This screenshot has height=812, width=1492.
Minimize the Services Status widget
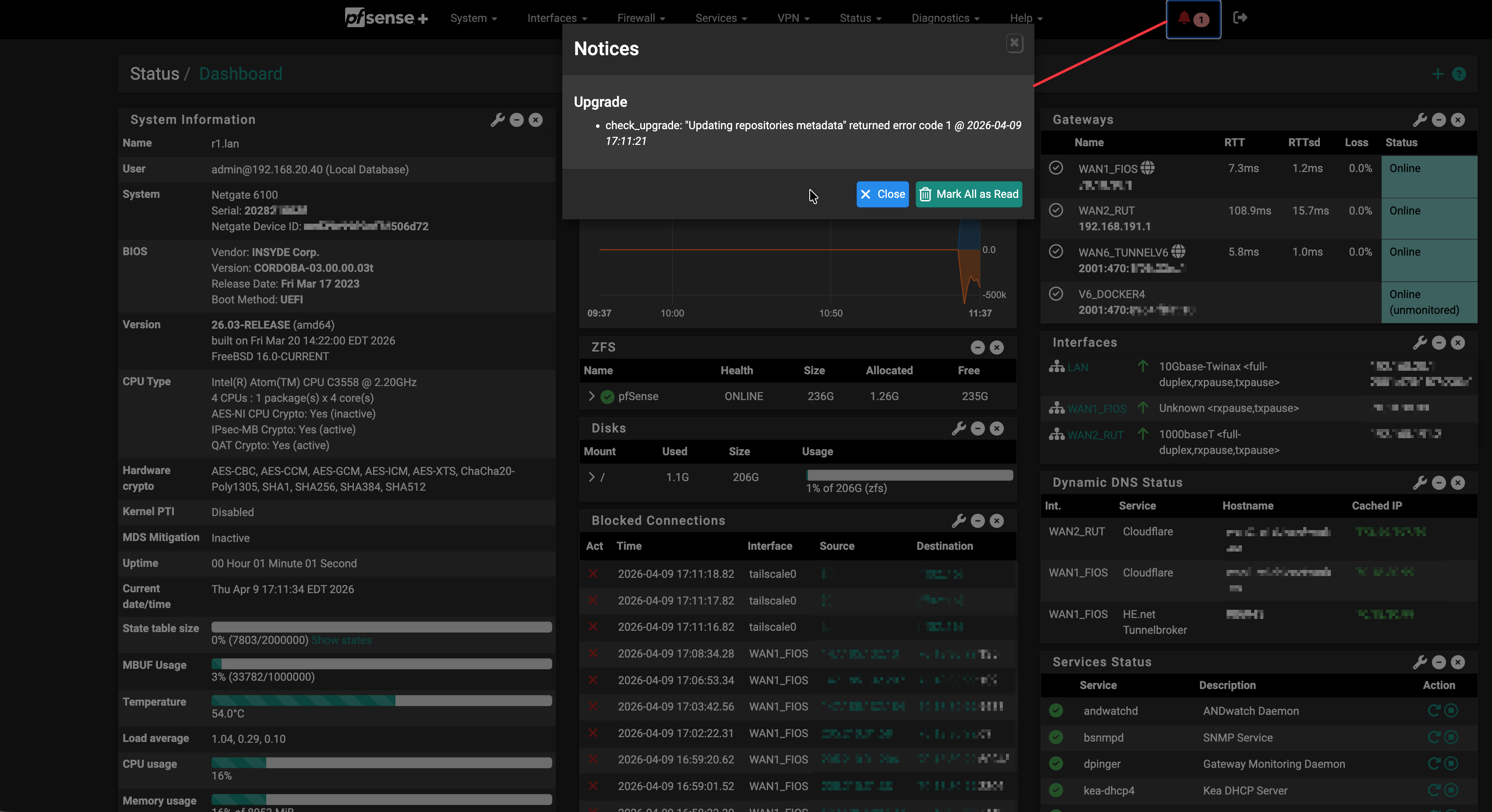[1439, 662]
